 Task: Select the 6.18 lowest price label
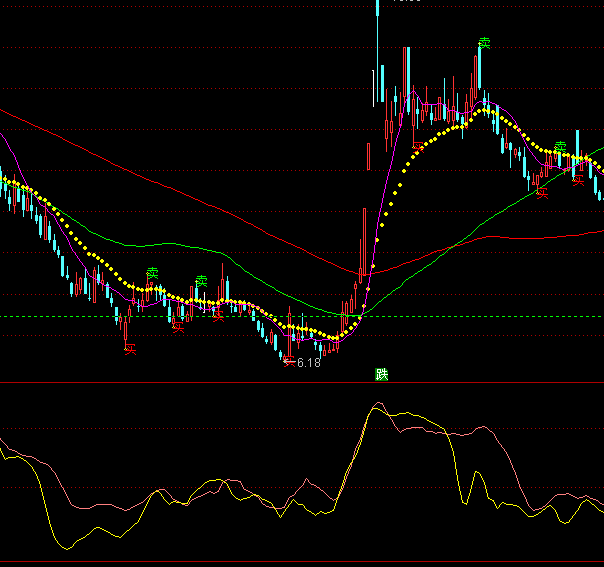[x=309, y=363]
